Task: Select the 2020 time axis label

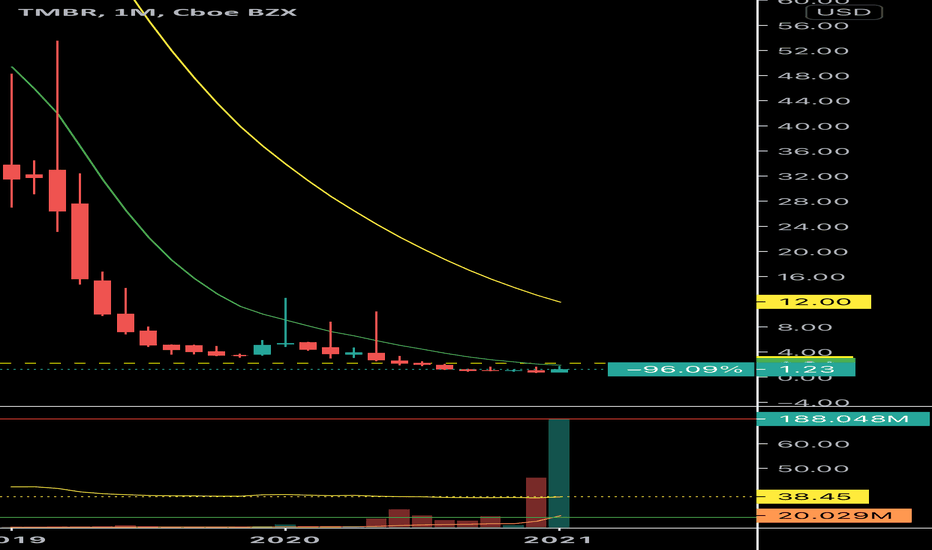Action: pos(285,539)
